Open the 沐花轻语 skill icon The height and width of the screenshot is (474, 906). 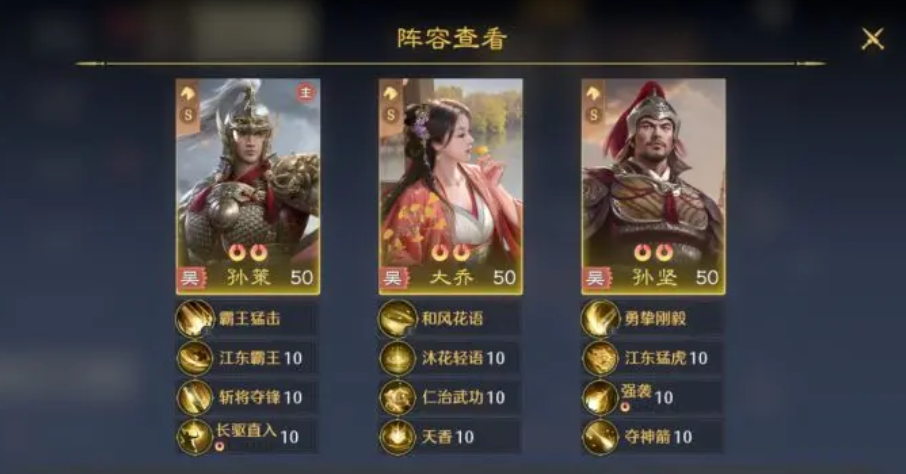point(398,358)
